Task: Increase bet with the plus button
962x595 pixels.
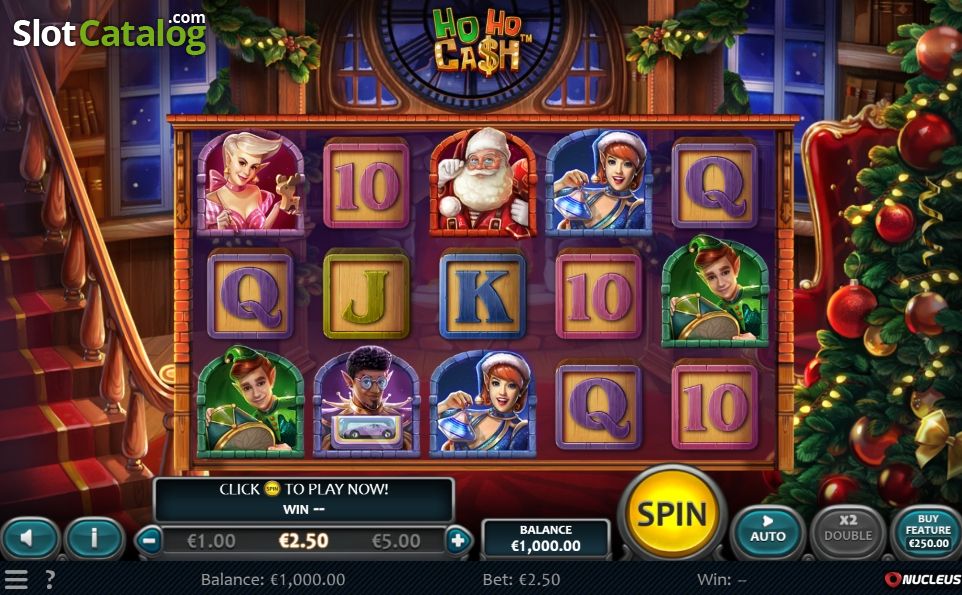Action: tap(457, 541)
